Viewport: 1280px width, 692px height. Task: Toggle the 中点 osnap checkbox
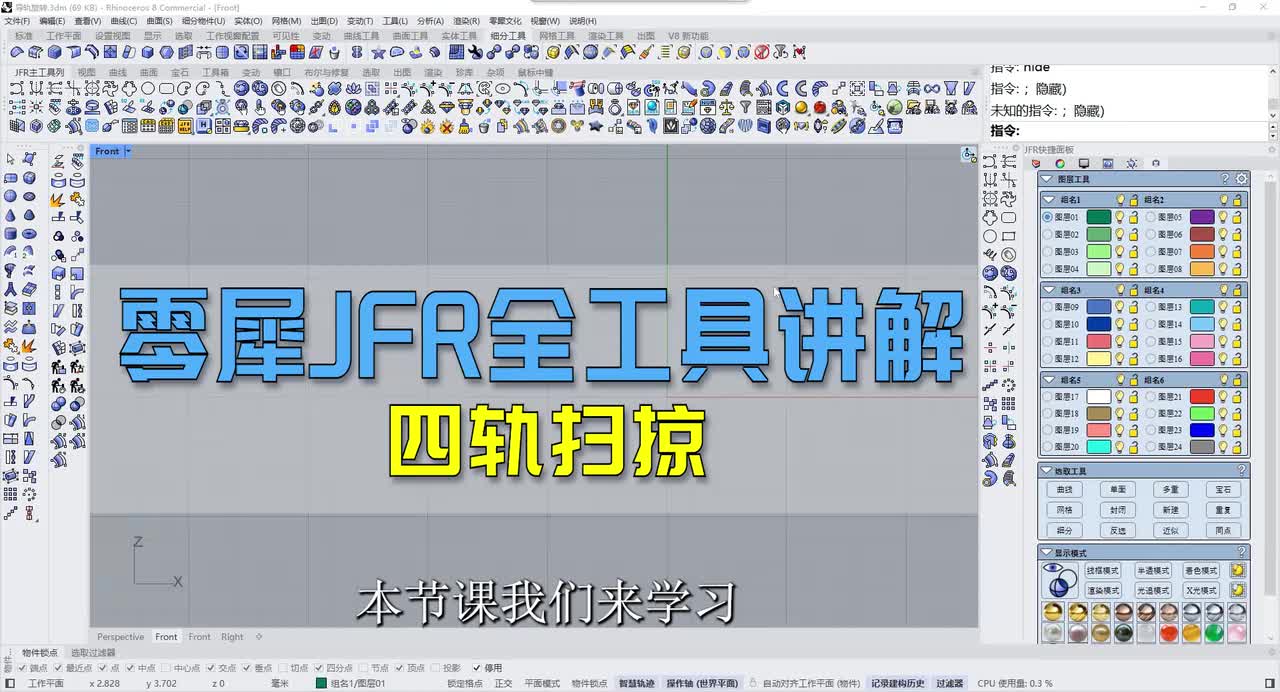[131, 668]
